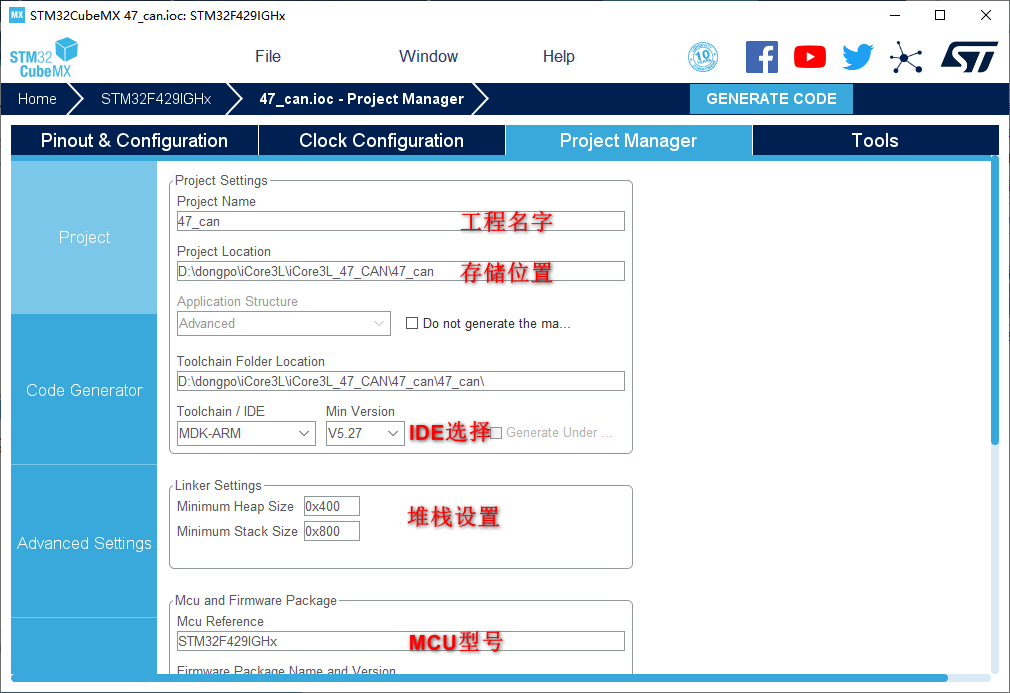Go to Home breadcrumb
The width and height of the screenshot is (1010, 693).
37,99
